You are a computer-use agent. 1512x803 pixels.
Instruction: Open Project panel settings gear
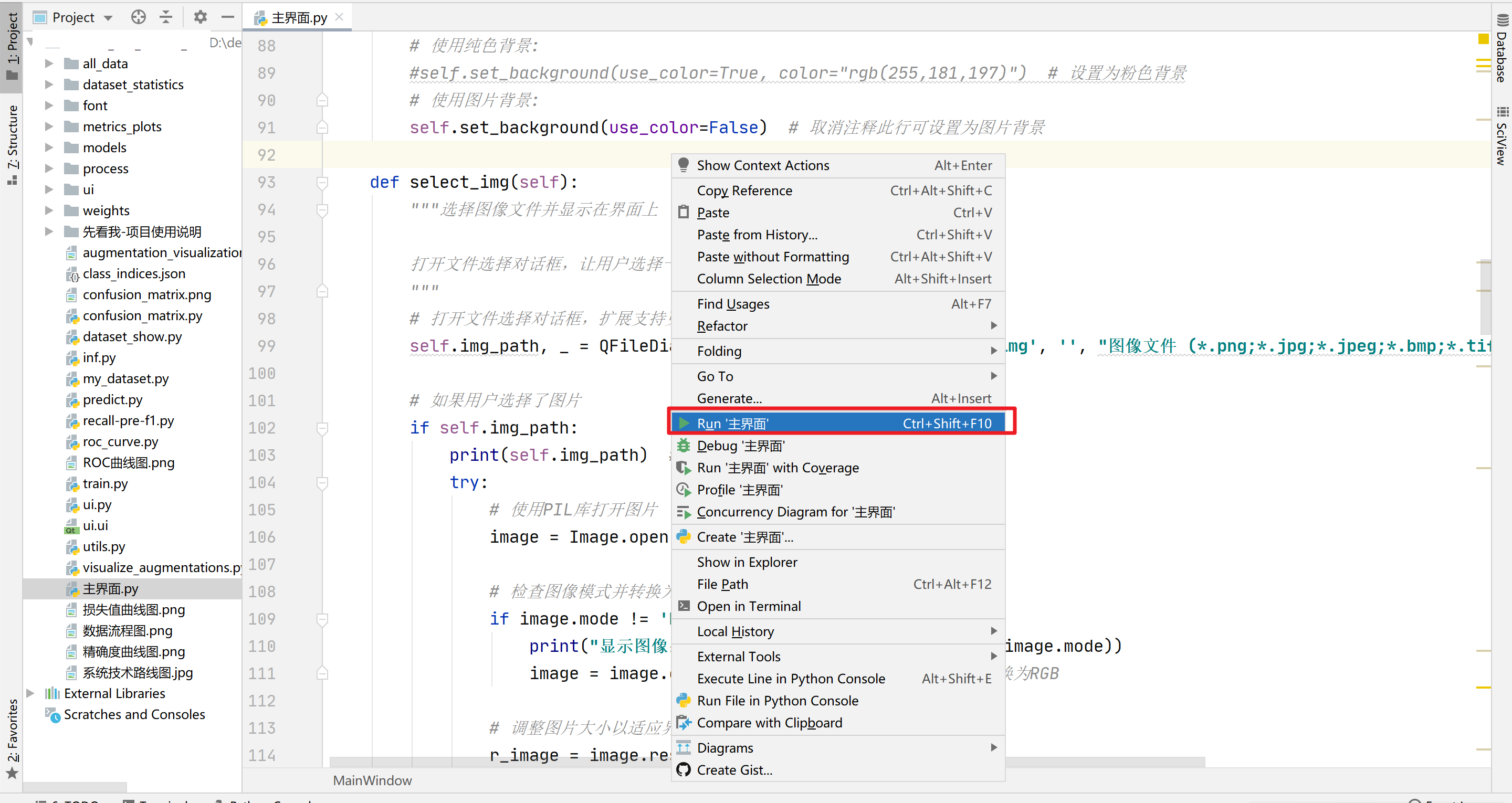[200, 17]
